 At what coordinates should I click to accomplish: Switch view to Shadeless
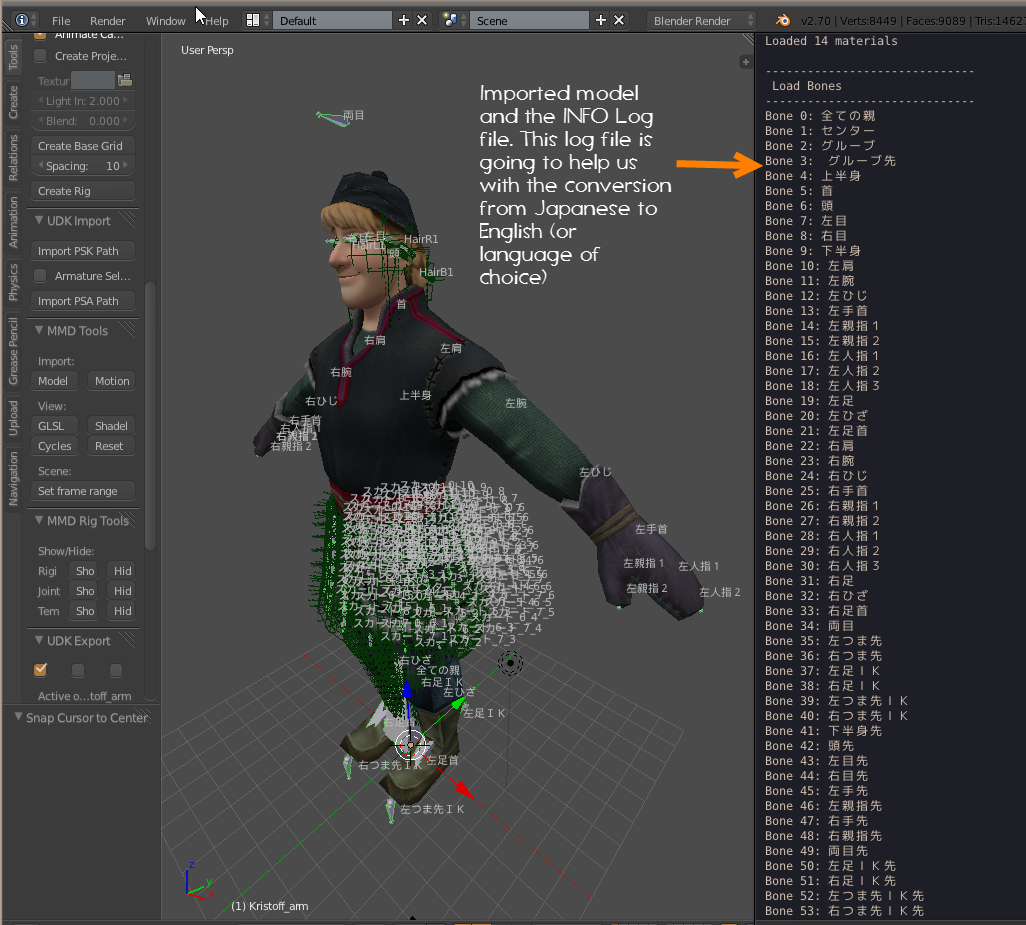111,426
